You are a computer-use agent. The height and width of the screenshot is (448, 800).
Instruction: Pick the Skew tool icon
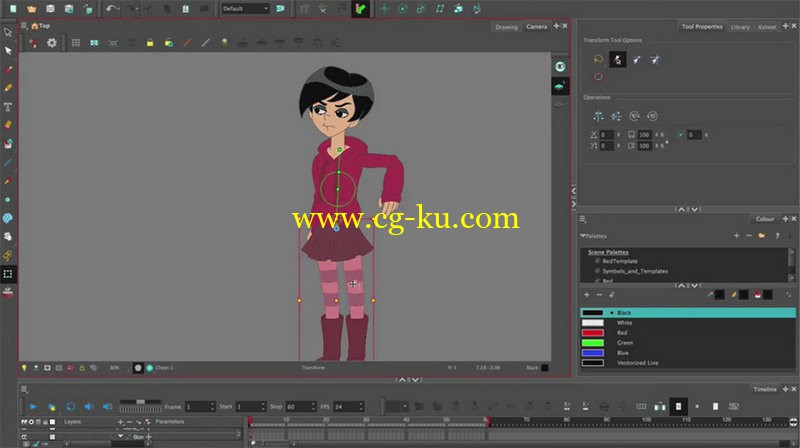click(439, 9)
